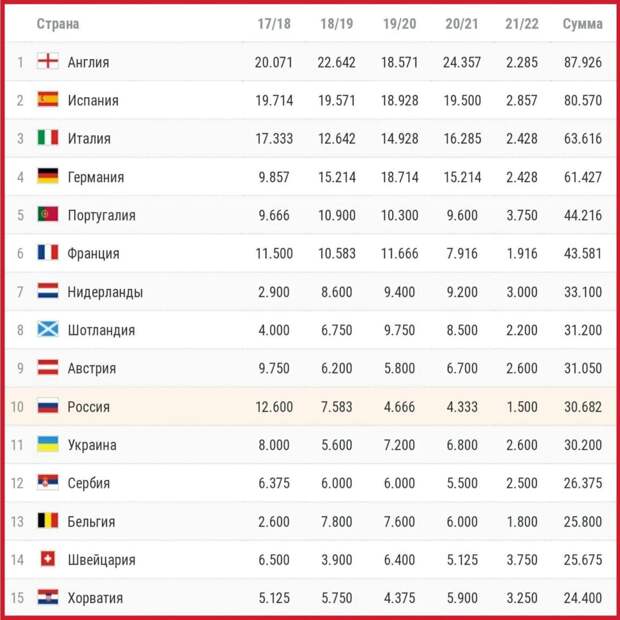
Task: Click the Germany flag icon
Action: (x=48, y=176)
